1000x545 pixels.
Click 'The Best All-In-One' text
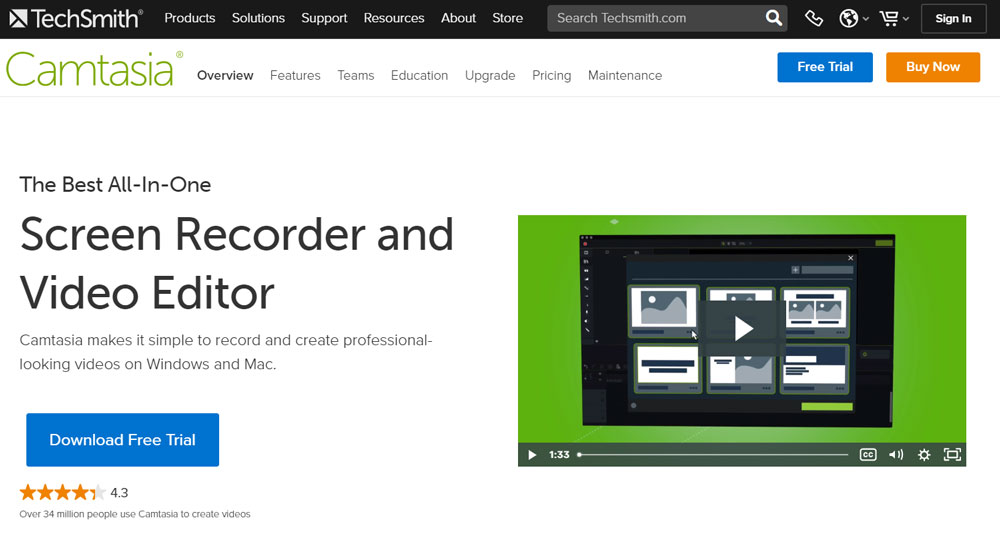115,184
